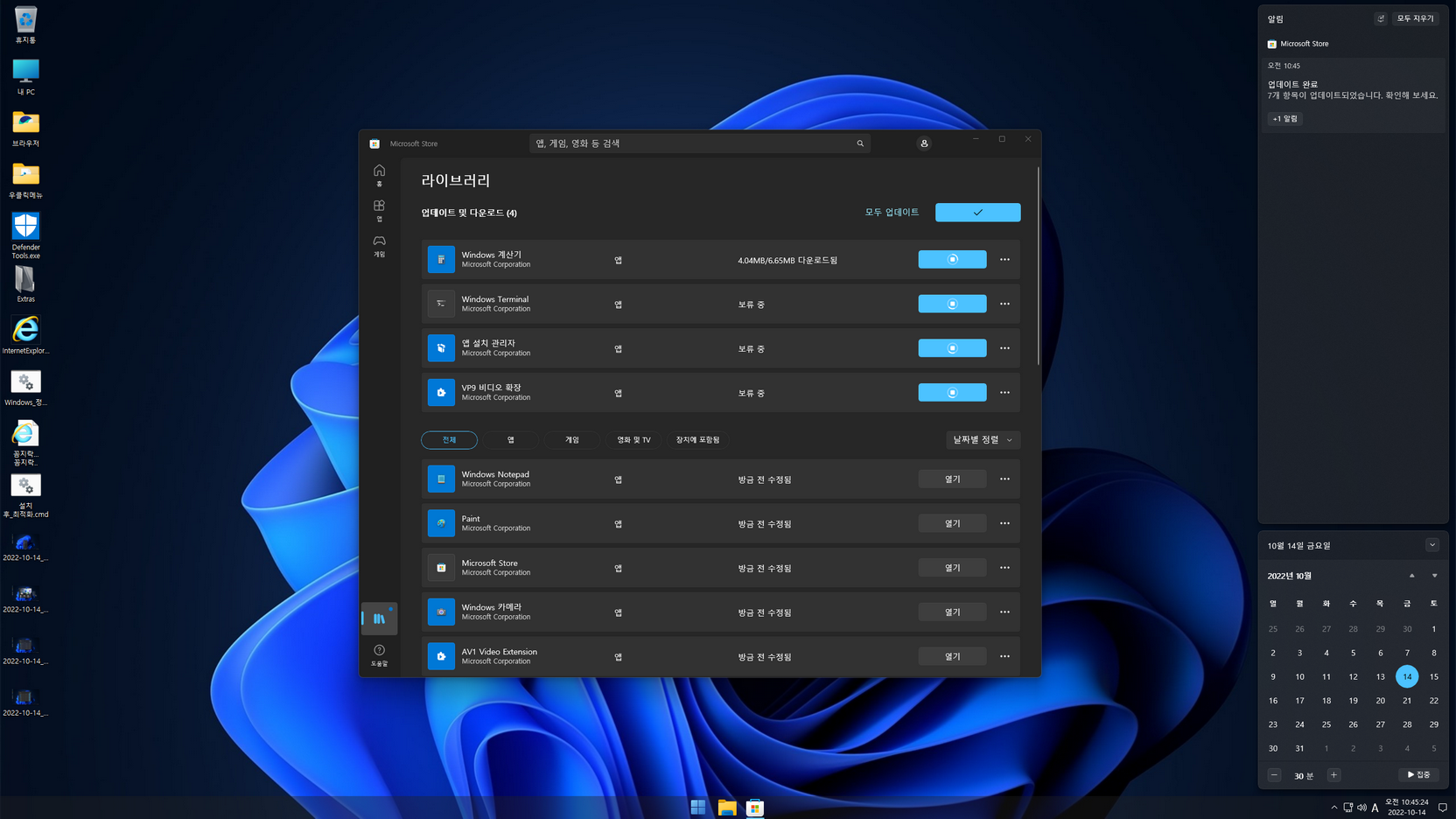Viewport: 1456px width, 819px height.
Task: Cancel the pending Windows Terminal update
Action: (x=952, y=304)
